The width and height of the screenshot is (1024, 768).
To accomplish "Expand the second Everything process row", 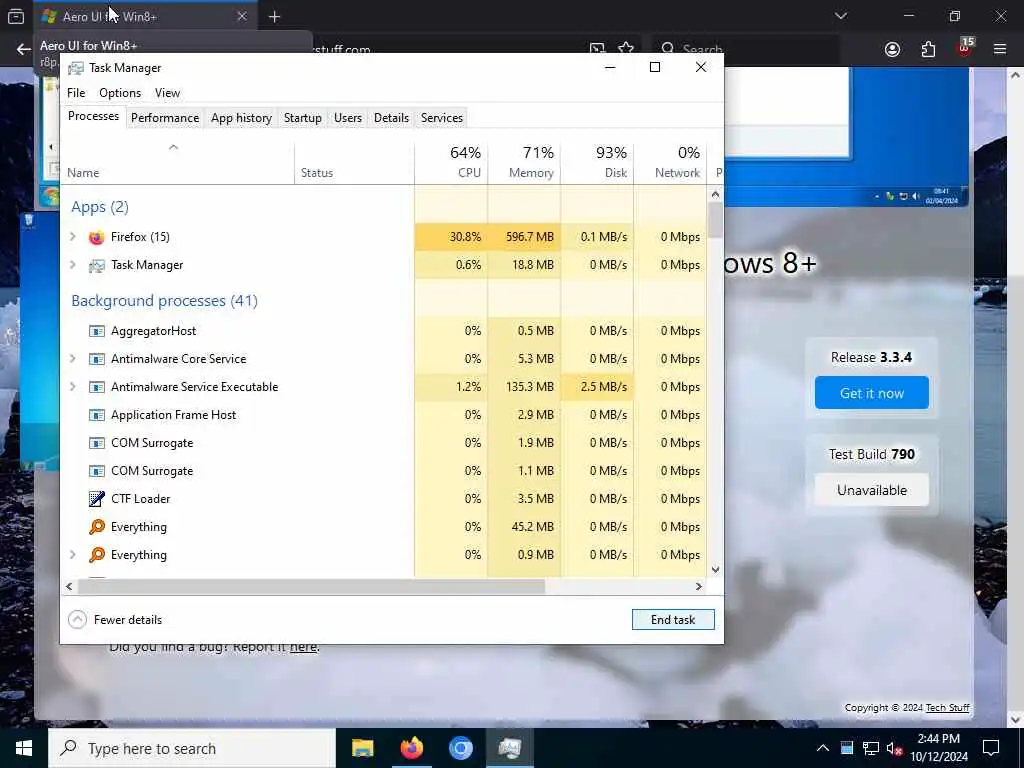I will 73,555.
